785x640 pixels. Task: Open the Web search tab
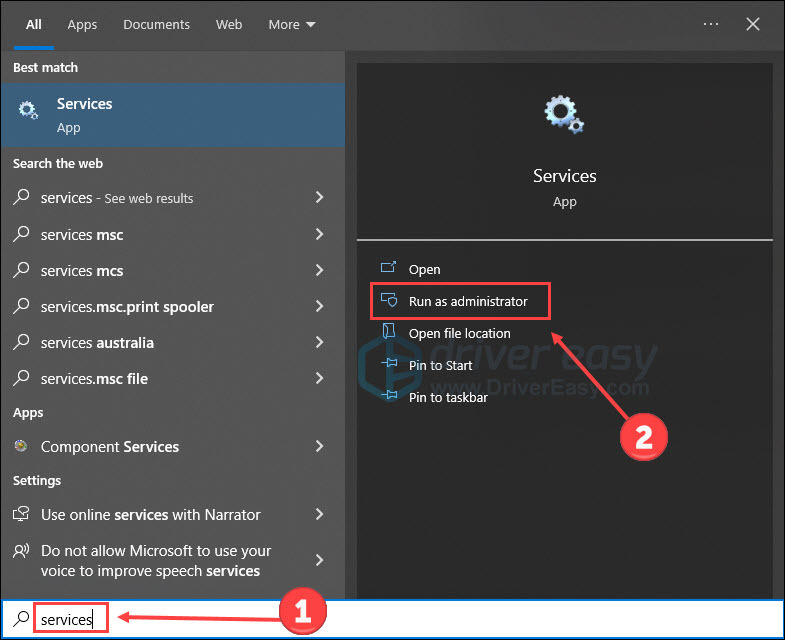[229, 24]
